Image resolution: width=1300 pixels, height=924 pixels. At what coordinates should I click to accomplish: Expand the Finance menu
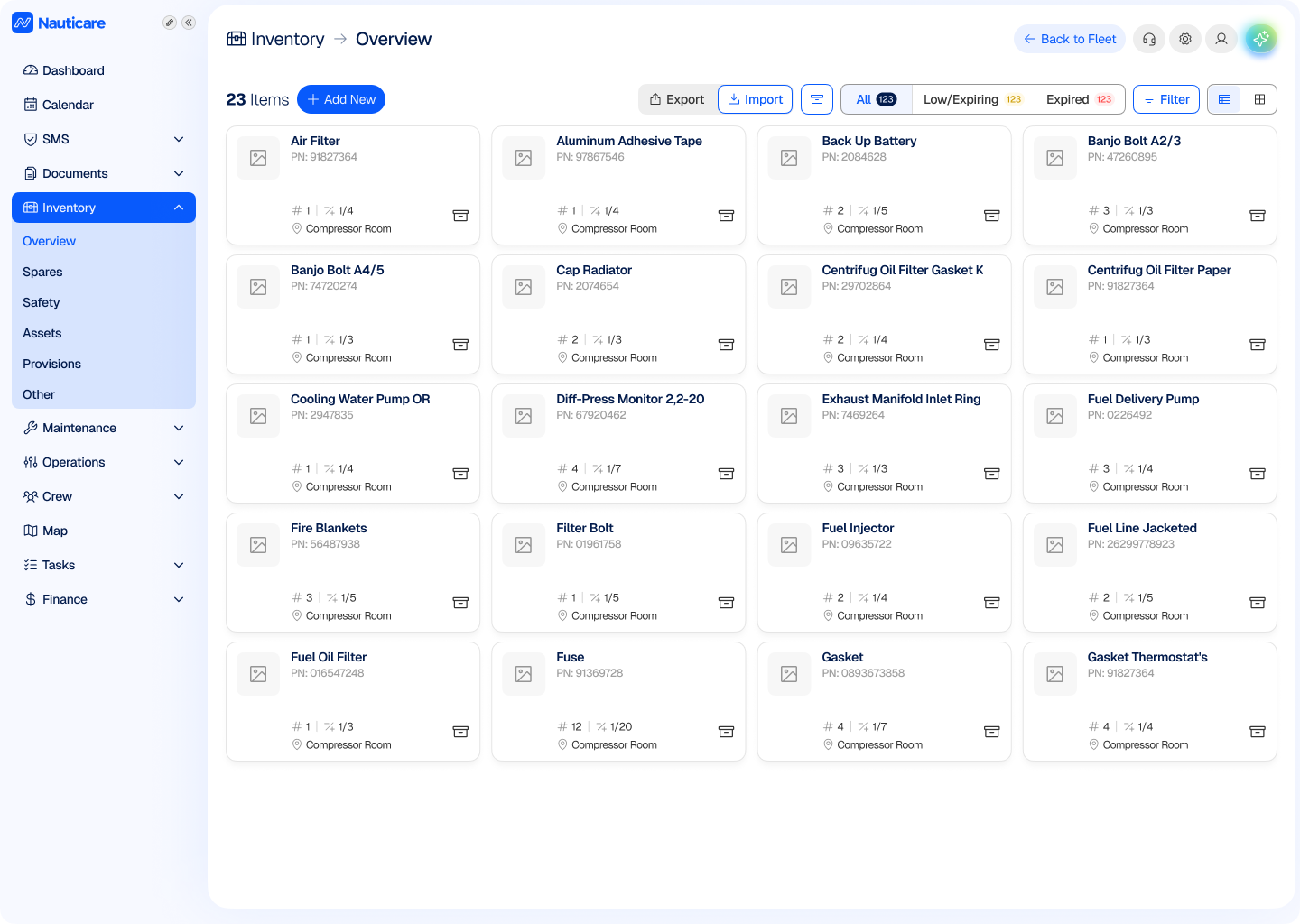(179, 599)
